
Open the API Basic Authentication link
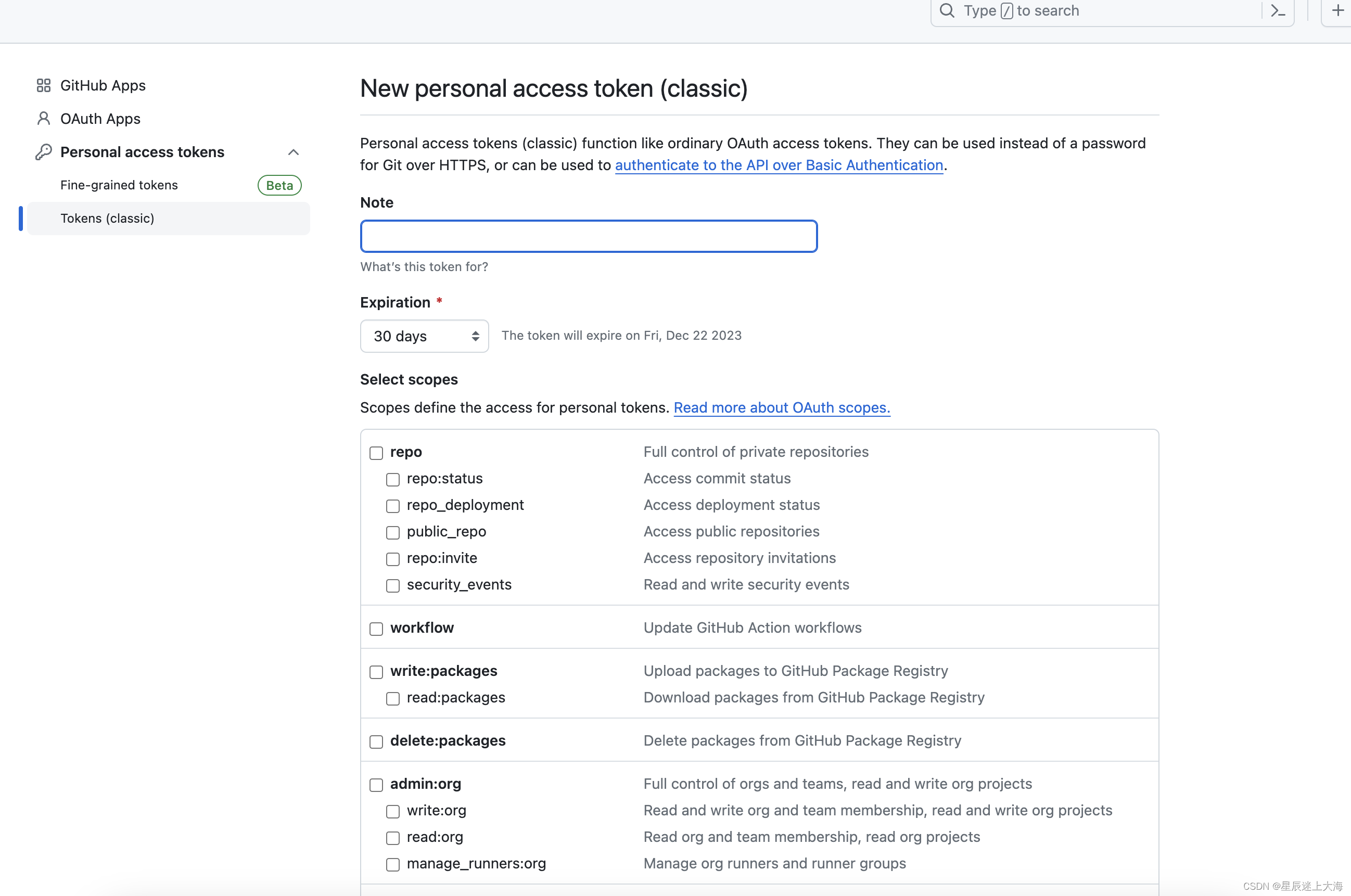779,165
